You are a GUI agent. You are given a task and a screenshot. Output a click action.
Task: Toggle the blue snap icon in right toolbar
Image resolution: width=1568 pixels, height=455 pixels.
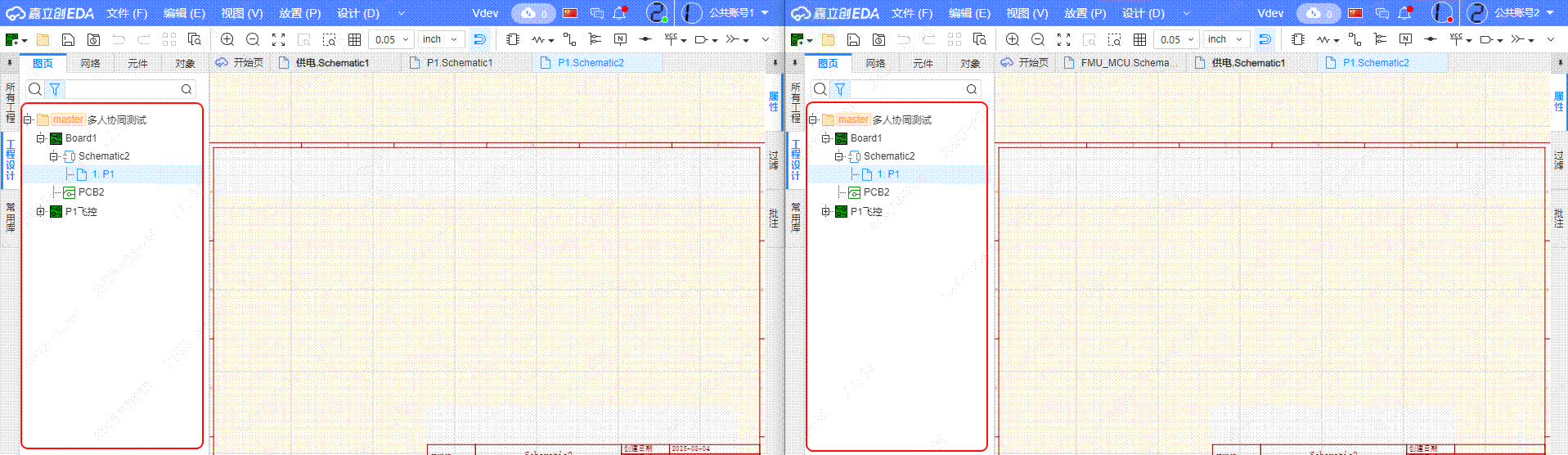click(1265, 39)
